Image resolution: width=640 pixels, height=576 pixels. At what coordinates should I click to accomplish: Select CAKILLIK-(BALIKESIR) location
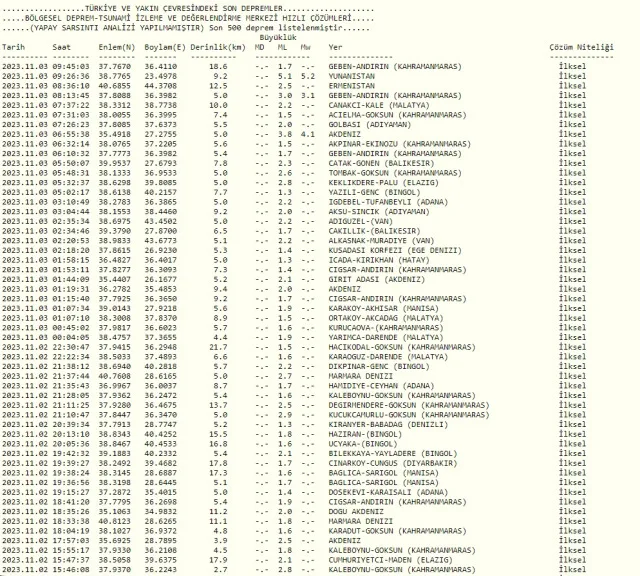[374, 231]
